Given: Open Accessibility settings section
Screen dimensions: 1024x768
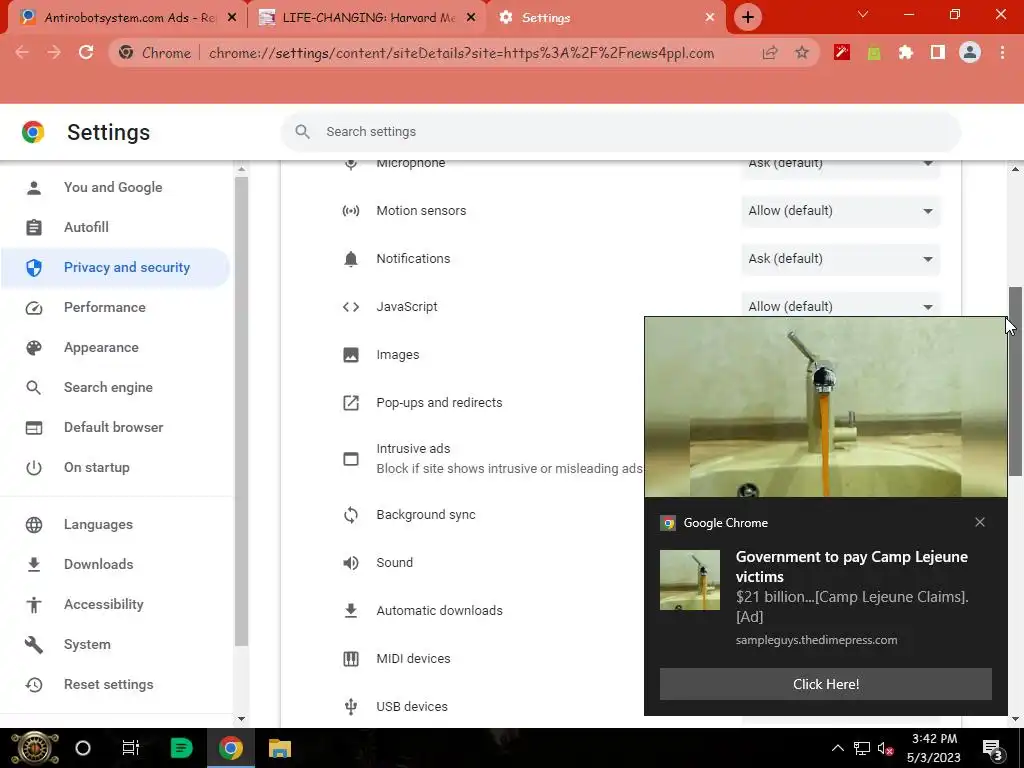Looking at the screenshot, I should click(x=116, y=604).
